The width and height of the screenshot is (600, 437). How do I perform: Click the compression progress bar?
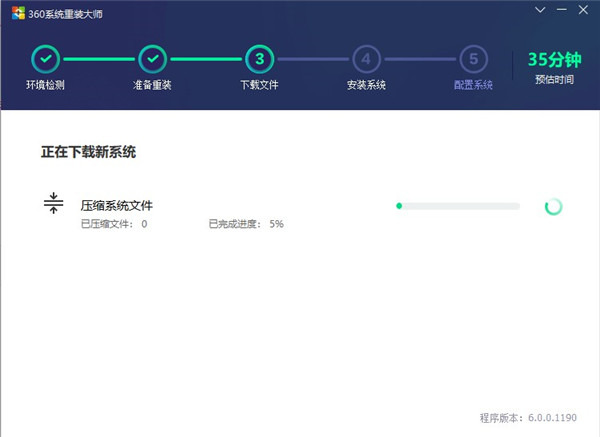(x=458, y=206)
